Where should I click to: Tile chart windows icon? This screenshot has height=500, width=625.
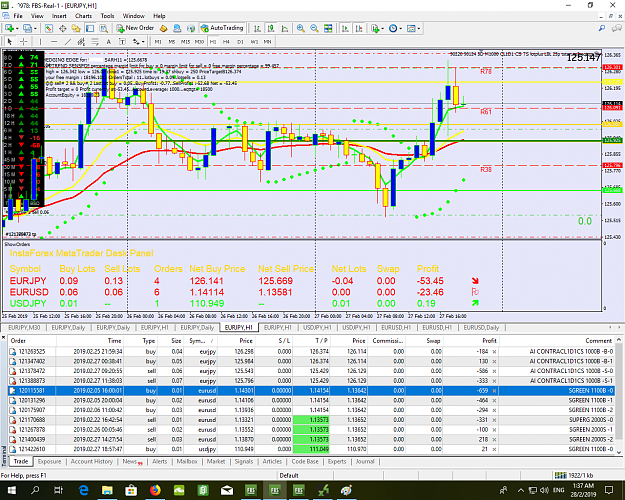(x=328, y=28)
